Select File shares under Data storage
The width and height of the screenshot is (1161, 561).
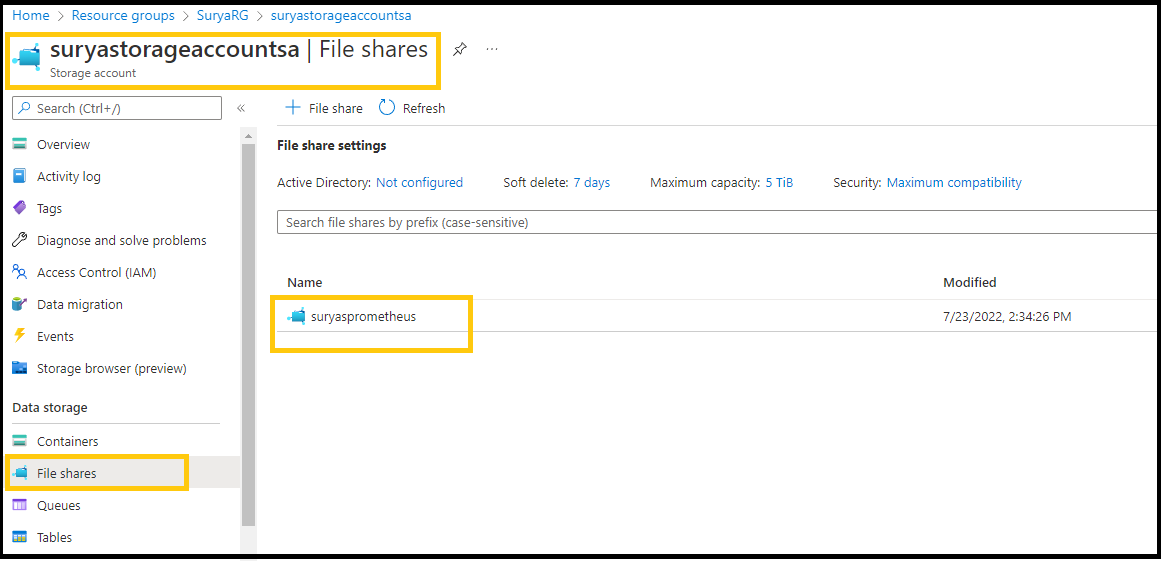click(67, 473)
